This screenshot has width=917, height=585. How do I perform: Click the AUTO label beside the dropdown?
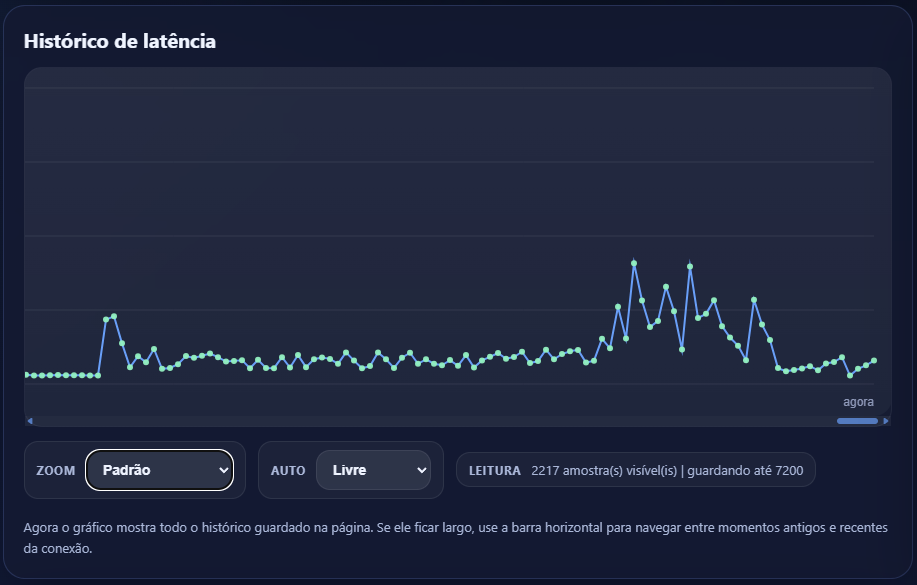288,470
